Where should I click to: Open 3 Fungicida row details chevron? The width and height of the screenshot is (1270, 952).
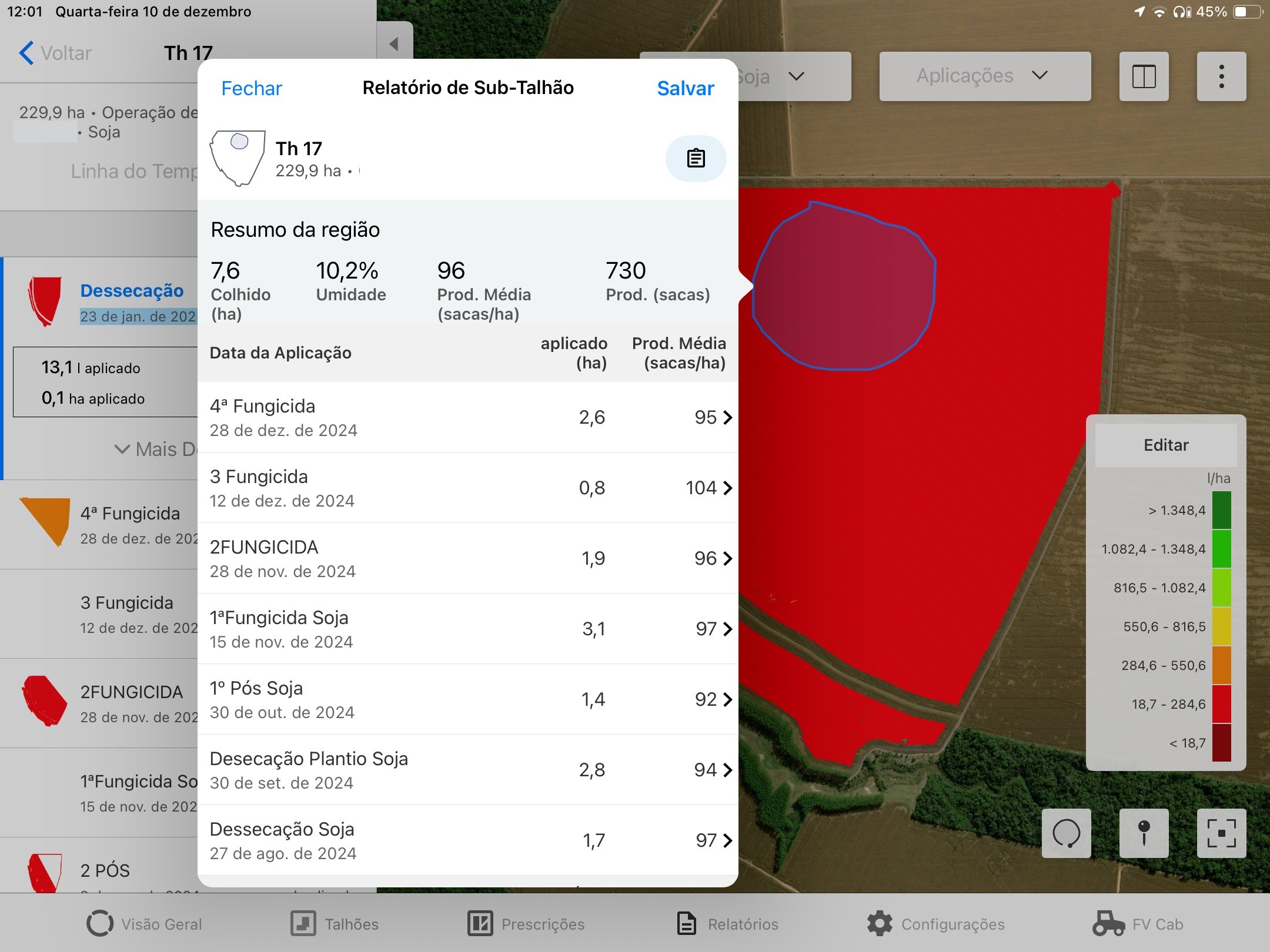click(x=728, y=488)
